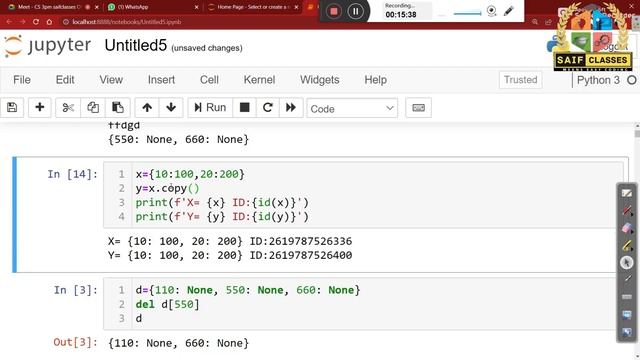Copy selected cells

pyautogui.click(x=93, y=108)
